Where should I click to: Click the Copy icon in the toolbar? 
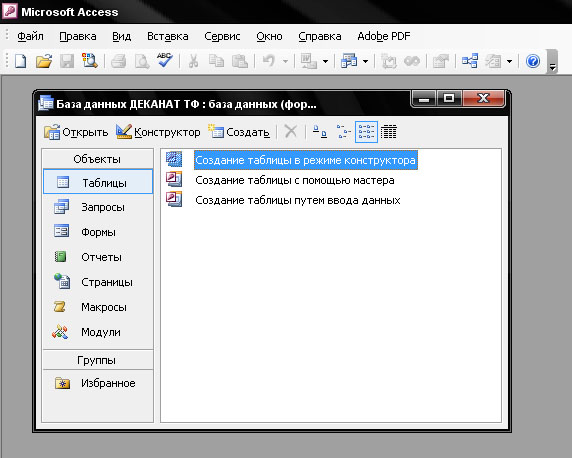point(216,61)
